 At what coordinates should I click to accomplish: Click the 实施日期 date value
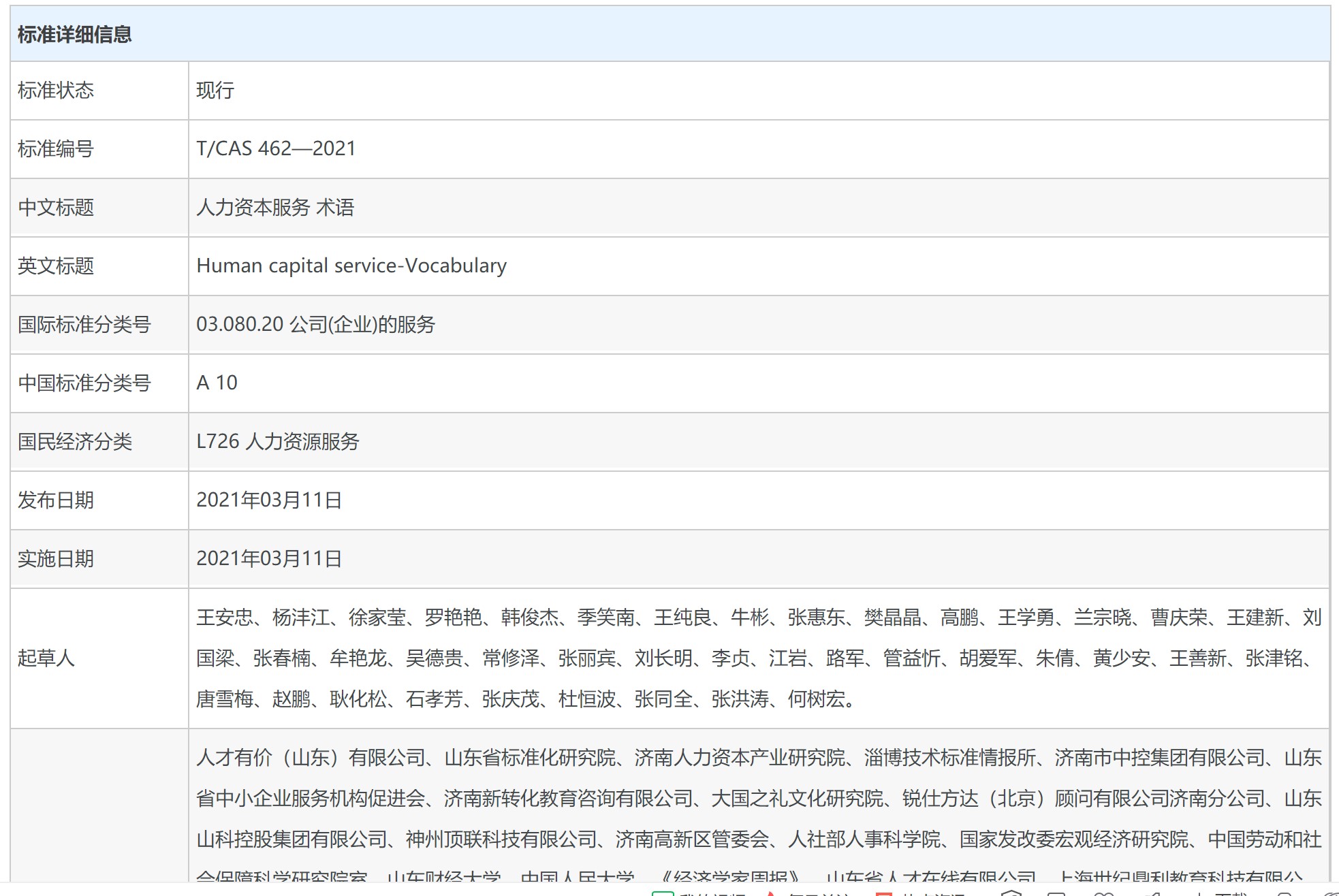pos(269,558)
